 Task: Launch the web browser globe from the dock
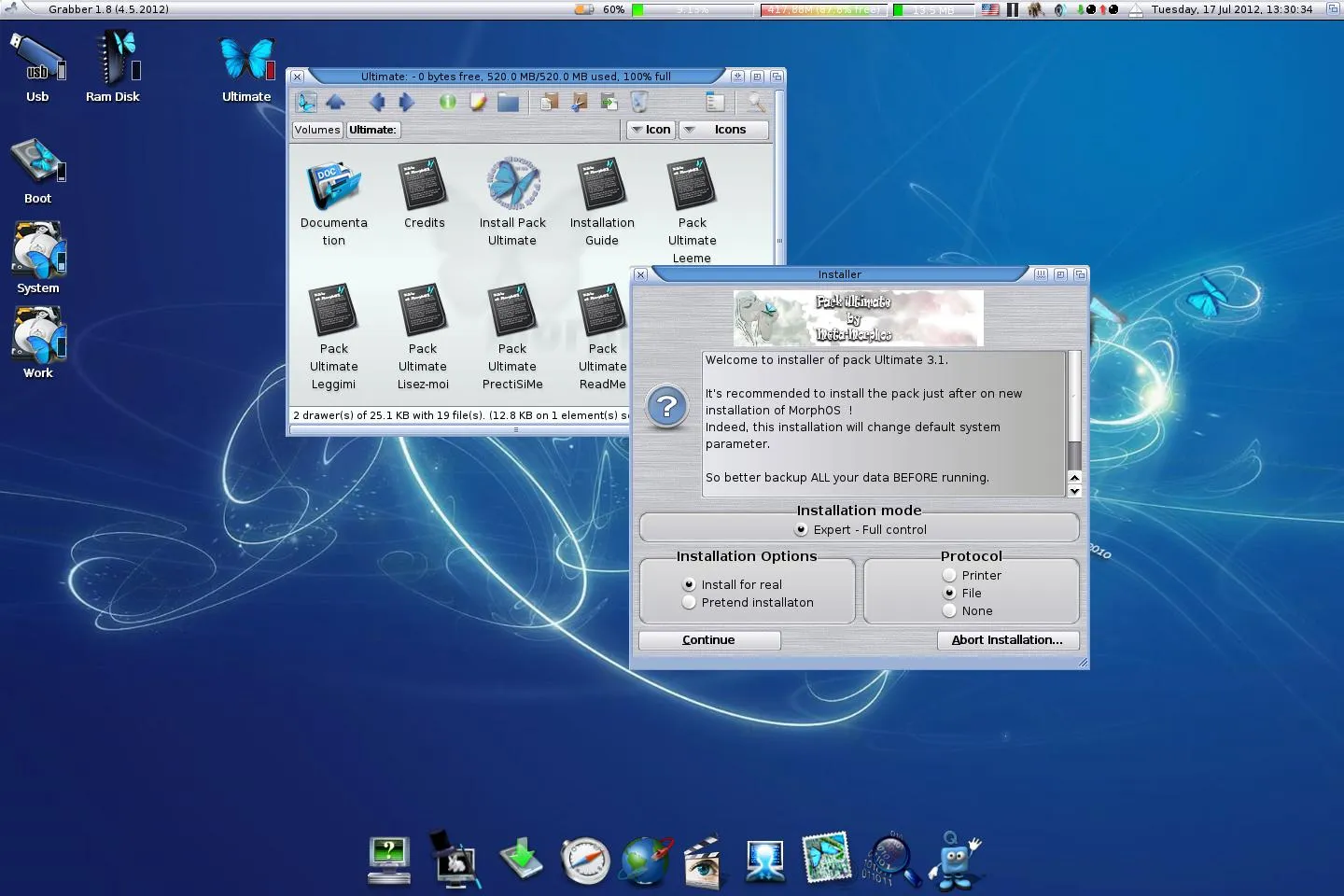click(644, 859)
